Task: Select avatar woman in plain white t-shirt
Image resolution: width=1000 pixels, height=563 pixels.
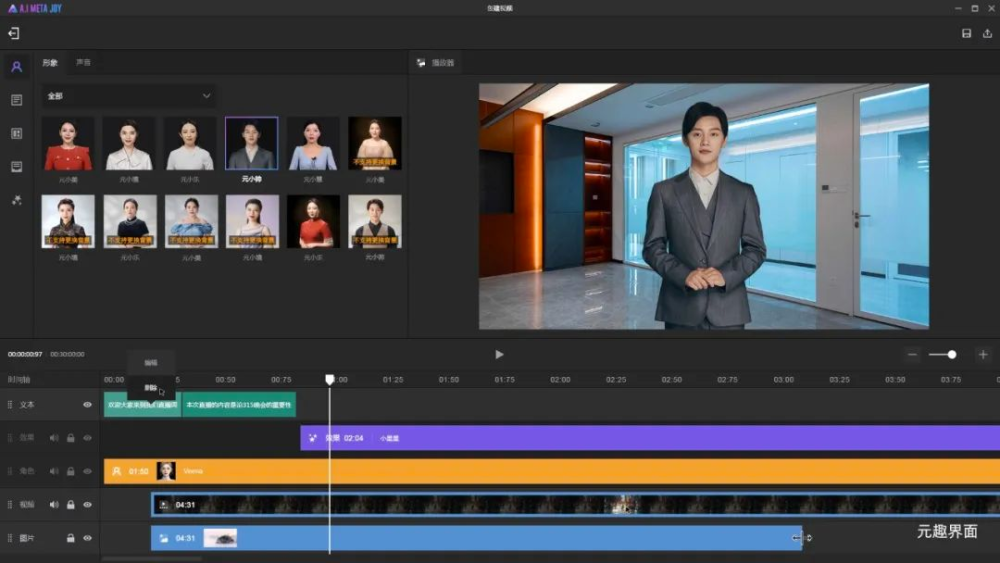Action: tap(190, 143)
